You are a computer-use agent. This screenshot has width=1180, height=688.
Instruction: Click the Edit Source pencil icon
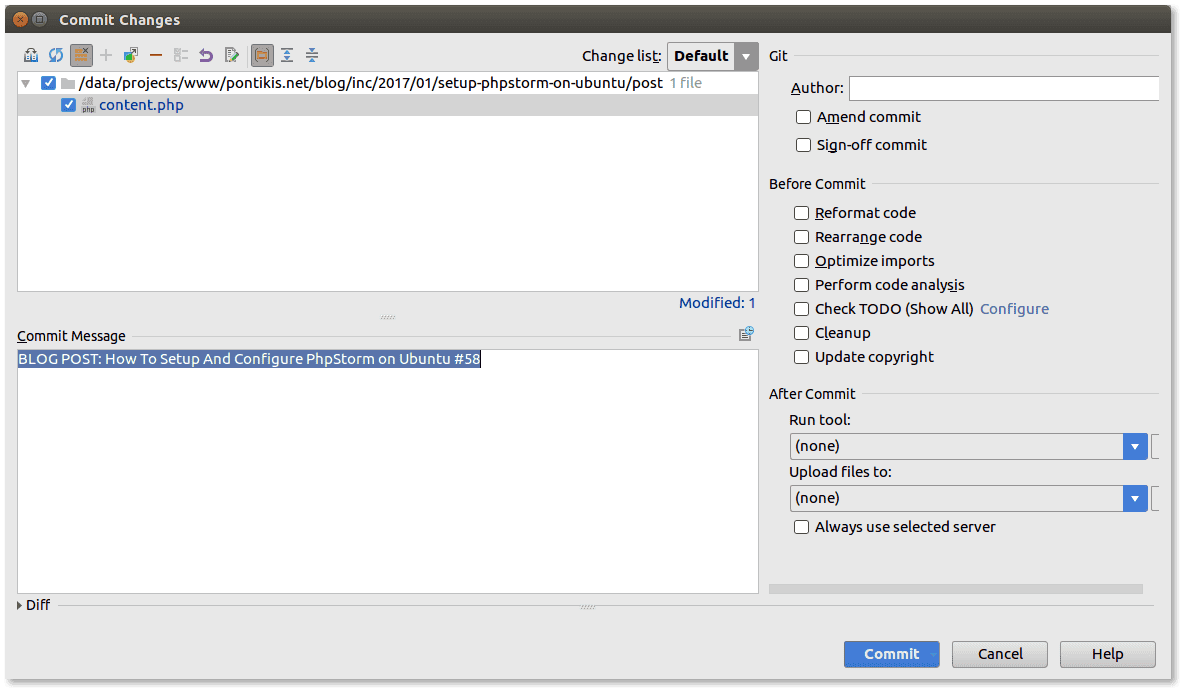232,55
